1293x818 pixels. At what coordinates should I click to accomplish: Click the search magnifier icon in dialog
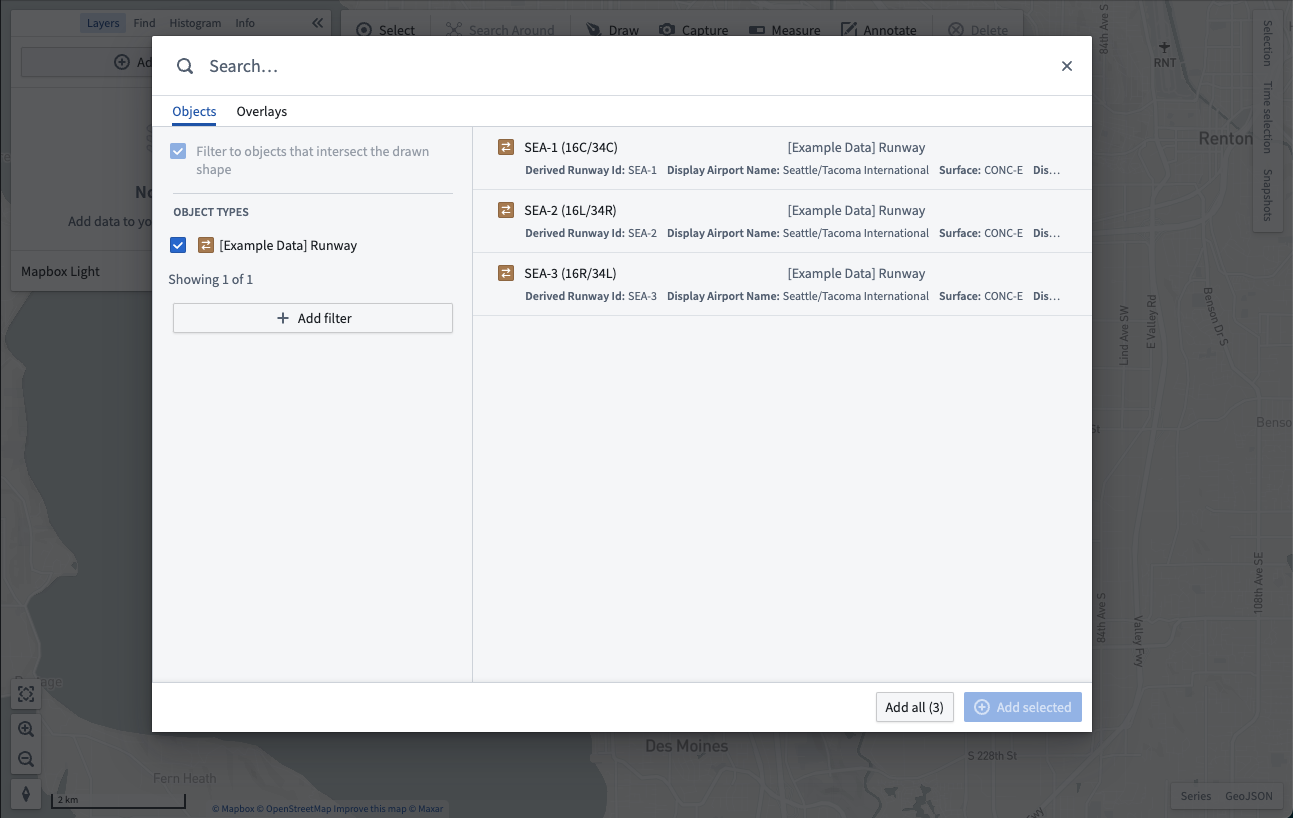[x=185, y=66]
